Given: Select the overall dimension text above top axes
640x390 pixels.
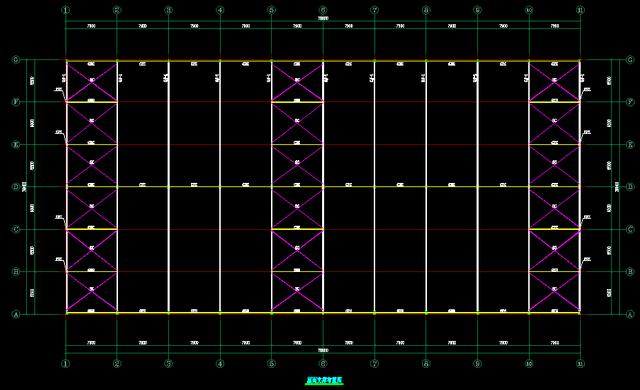Looking at the screenshot, I should [323, 18].
